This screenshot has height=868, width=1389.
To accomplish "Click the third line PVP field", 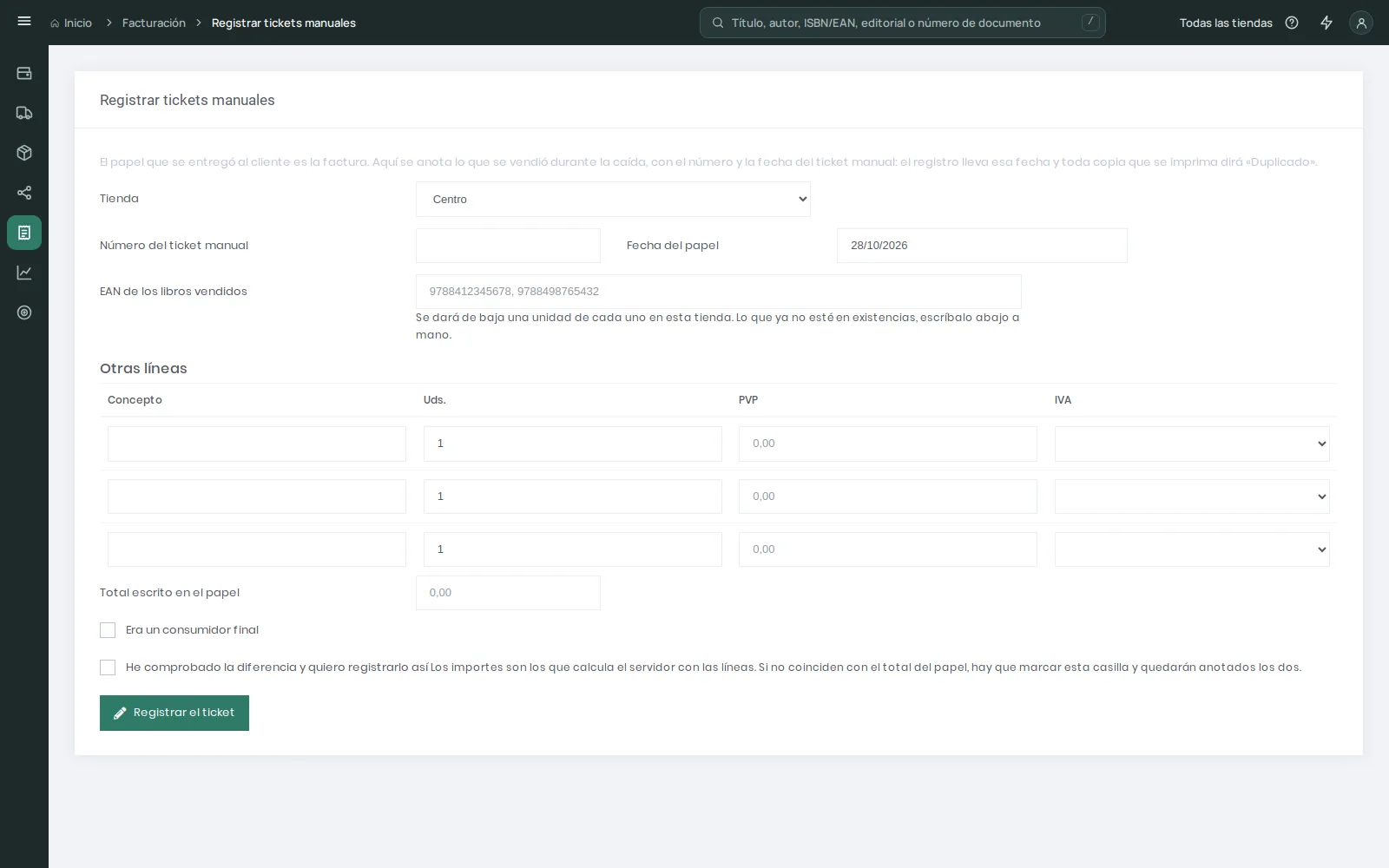I will (888, 549).
